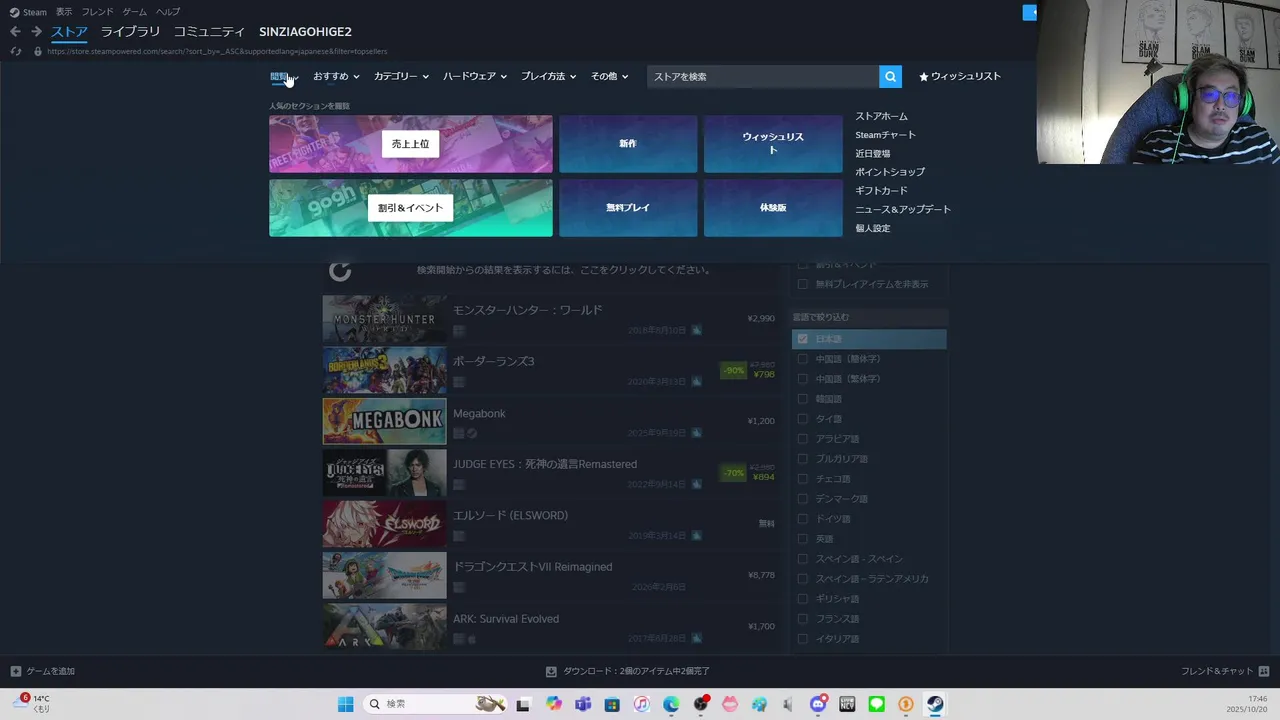1280x720 pixels.
Task: Open the 割引＆イベント tile
Action: pyautogui.click(x=410, y=208)
